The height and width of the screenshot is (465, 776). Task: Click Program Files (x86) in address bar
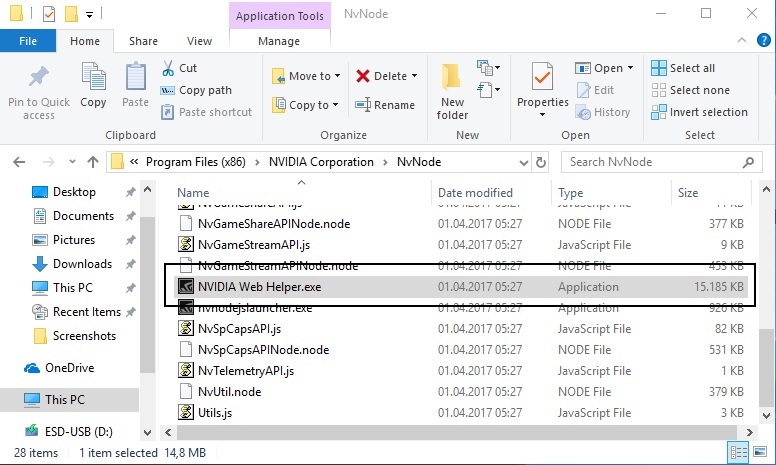(x=195, y=162)
